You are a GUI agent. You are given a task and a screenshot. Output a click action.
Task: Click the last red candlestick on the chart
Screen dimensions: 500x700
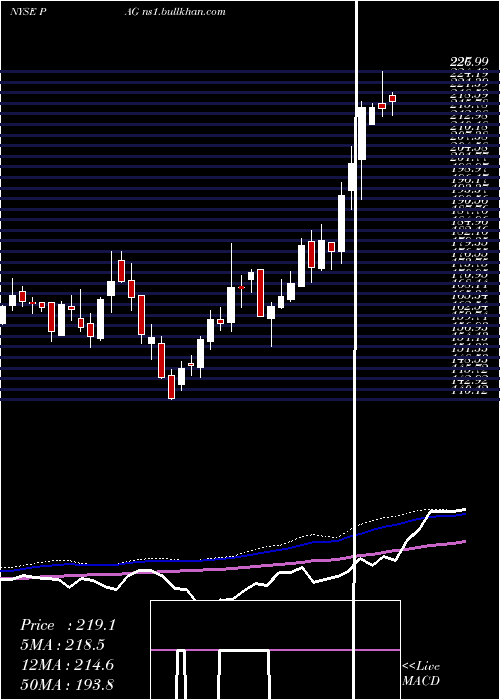click(x=393, y=99)
